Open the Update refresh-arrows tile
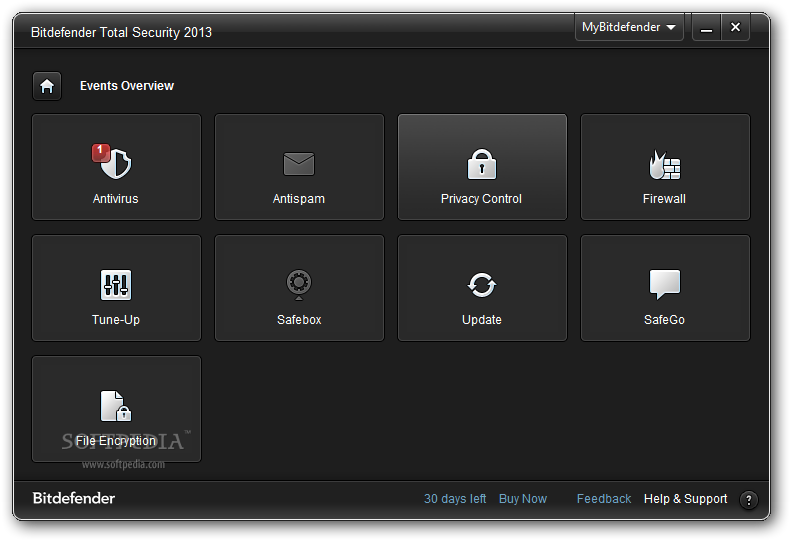The height and width of the screenshot is (541, 791). (482, 288)
